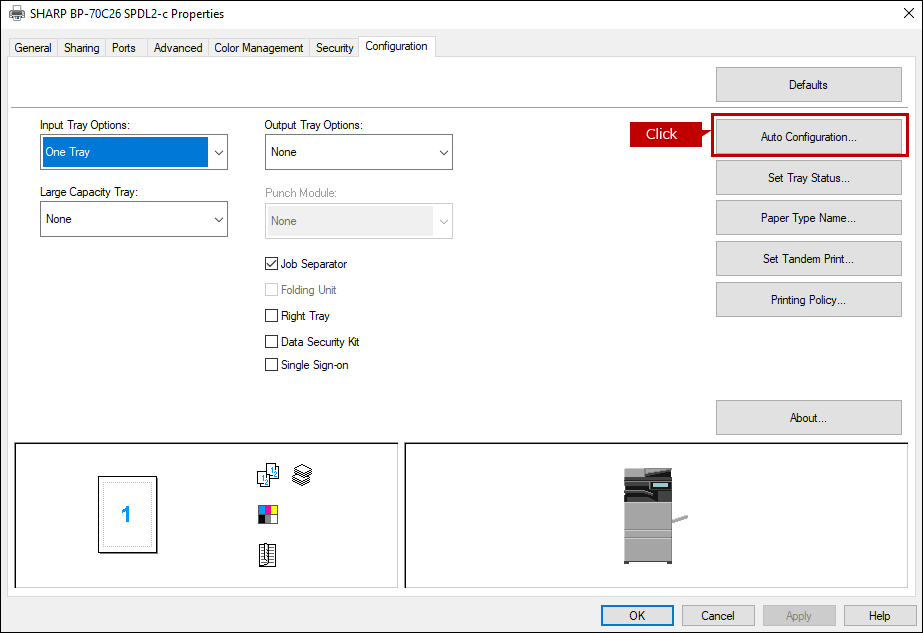Uncheck the Job Separator checkbox
The height and width of the screenshot is (633, 923).
point(271,264)
